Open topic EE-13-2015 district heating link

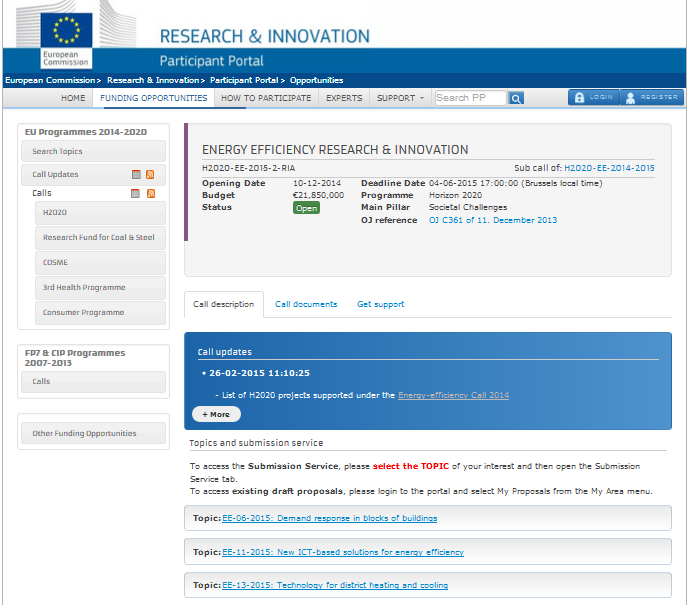[x=335, y=585]
